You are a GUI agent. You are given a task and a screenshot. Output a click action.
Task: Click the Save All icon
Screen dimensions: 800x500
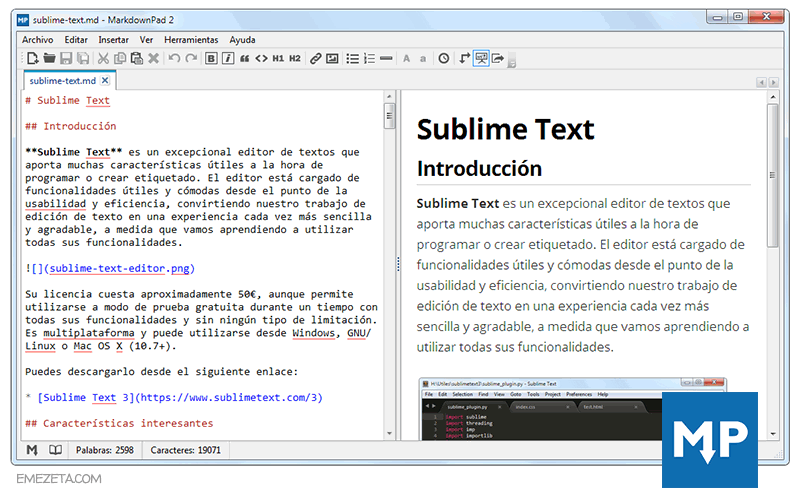(x=83, y=59)
